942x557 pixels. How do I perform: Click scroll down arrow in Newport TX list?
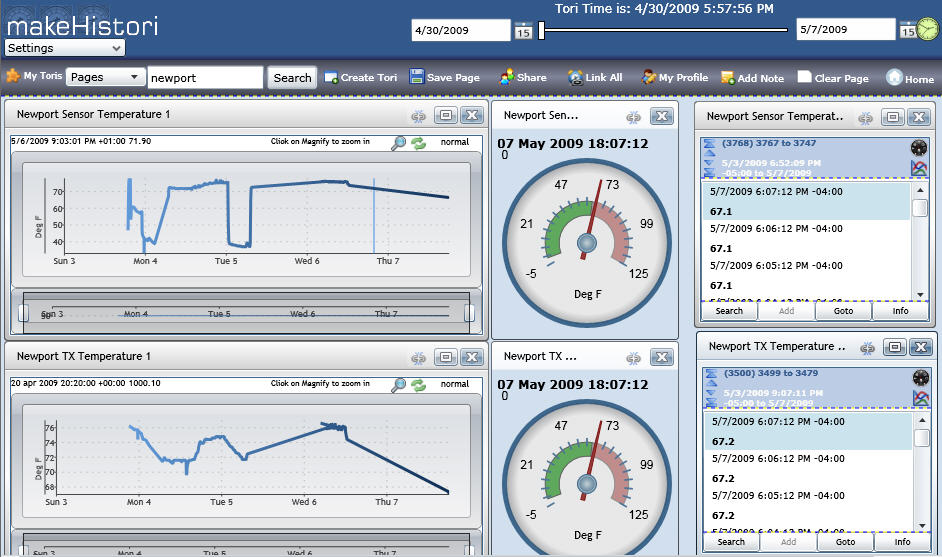pyautogui.click(x=922, y=526)
